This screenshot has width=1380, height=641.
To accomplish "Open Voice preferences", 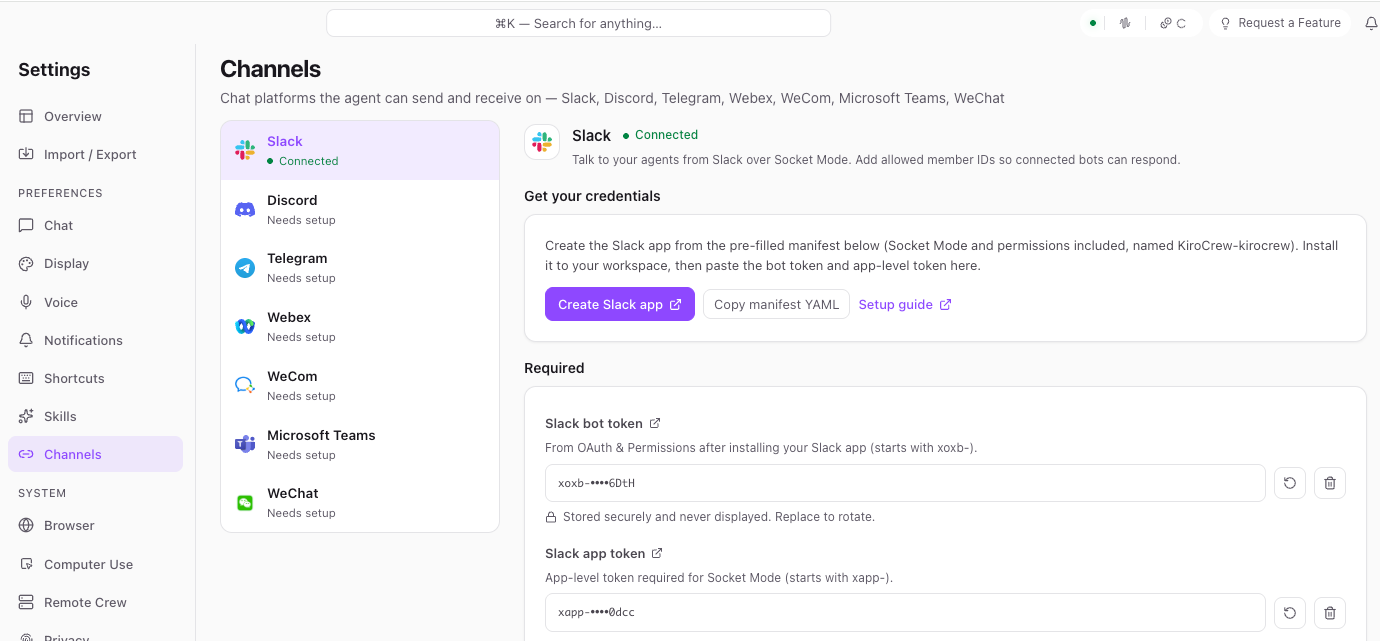I will pyautogui.click(x=95, y=302).
